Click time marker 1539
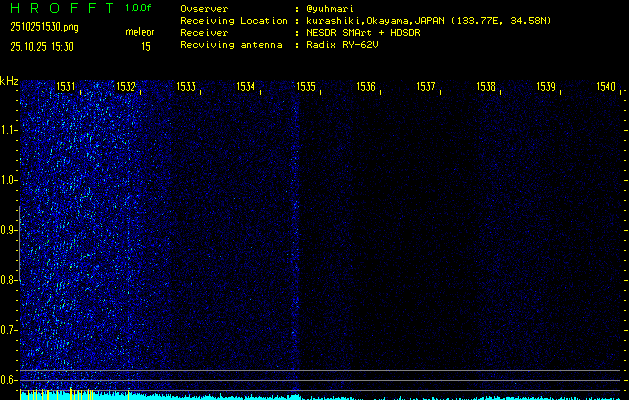Screen dimensions: 629x400 [x=546, y=86]
